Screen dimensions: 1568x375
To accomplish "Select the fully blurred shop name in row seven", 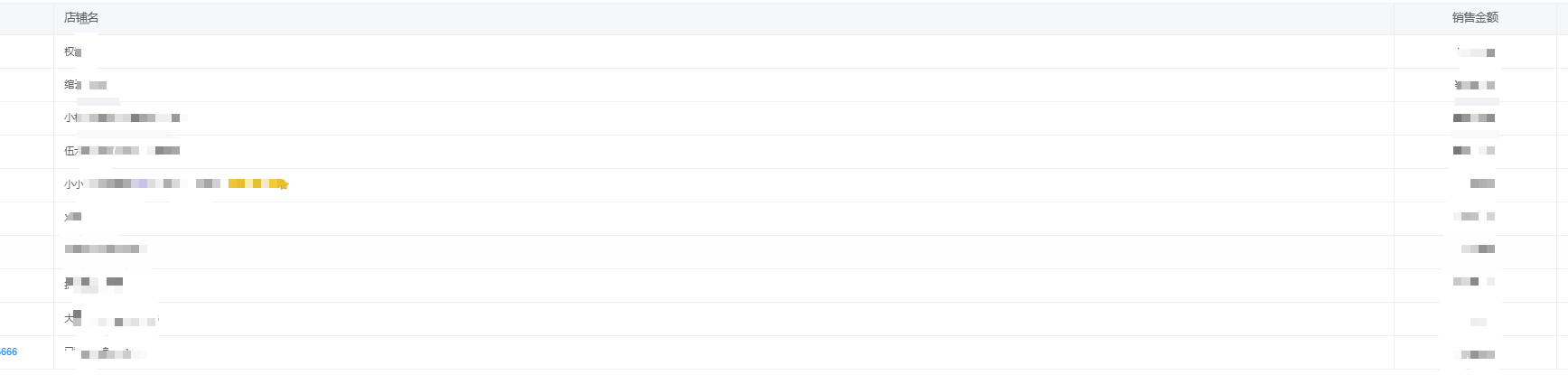I will [104, 248].
